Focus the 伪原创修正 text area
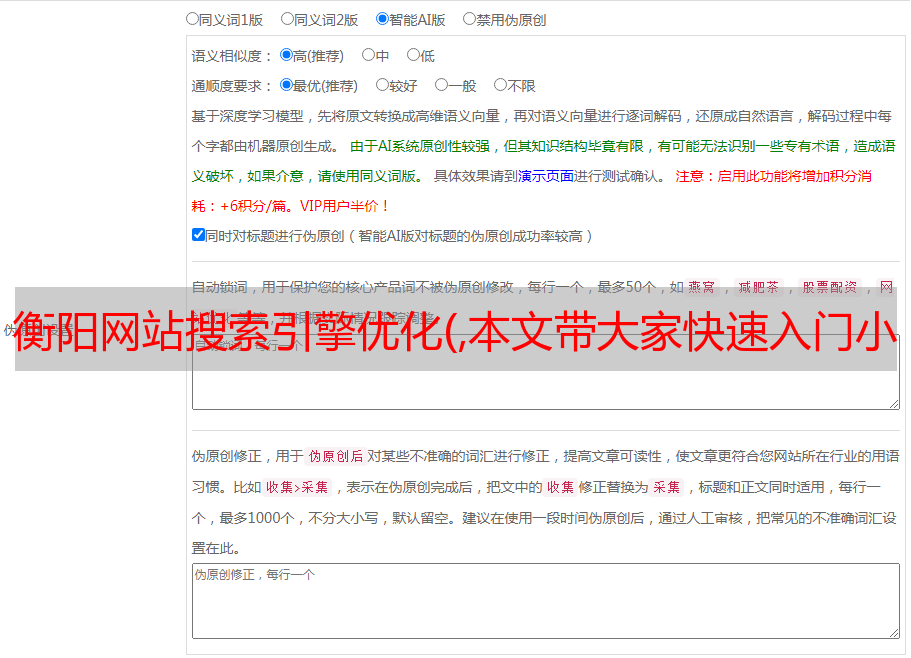Screen dimensions: 911x658 (x=545, y=605)
